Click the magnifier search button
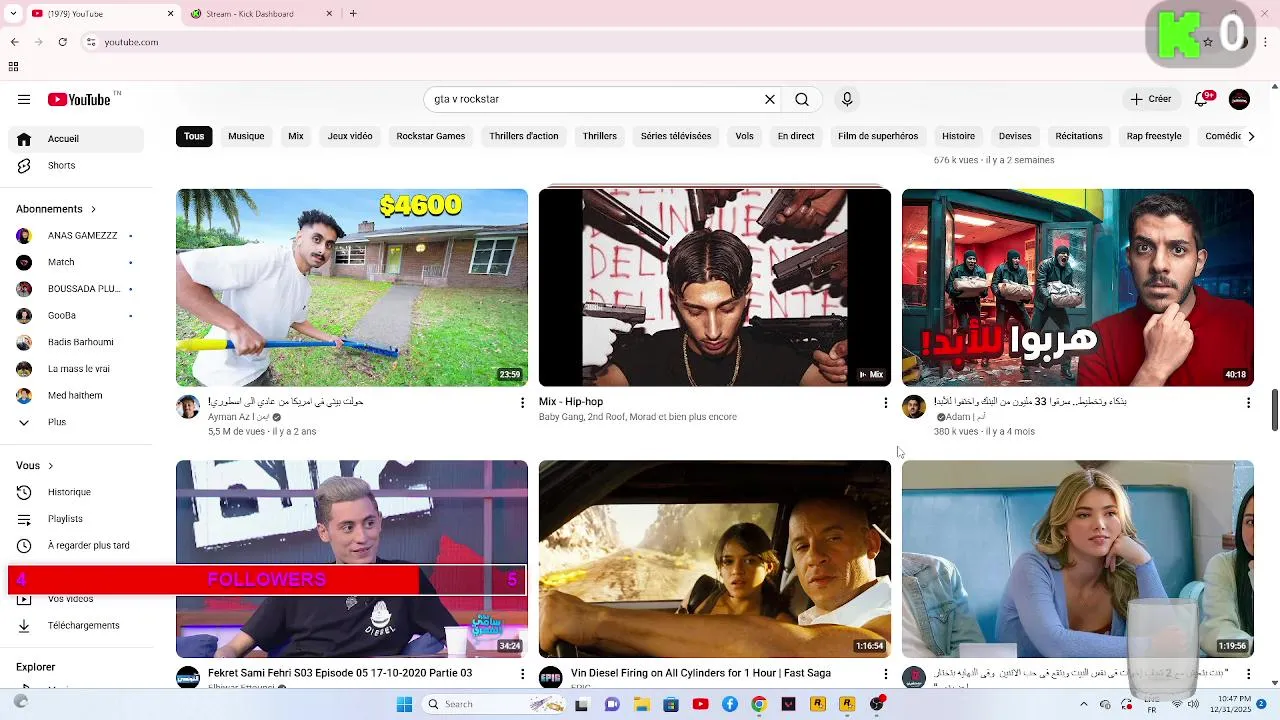The height and width of the screenshot is (720, 1280). click(802, 99)
